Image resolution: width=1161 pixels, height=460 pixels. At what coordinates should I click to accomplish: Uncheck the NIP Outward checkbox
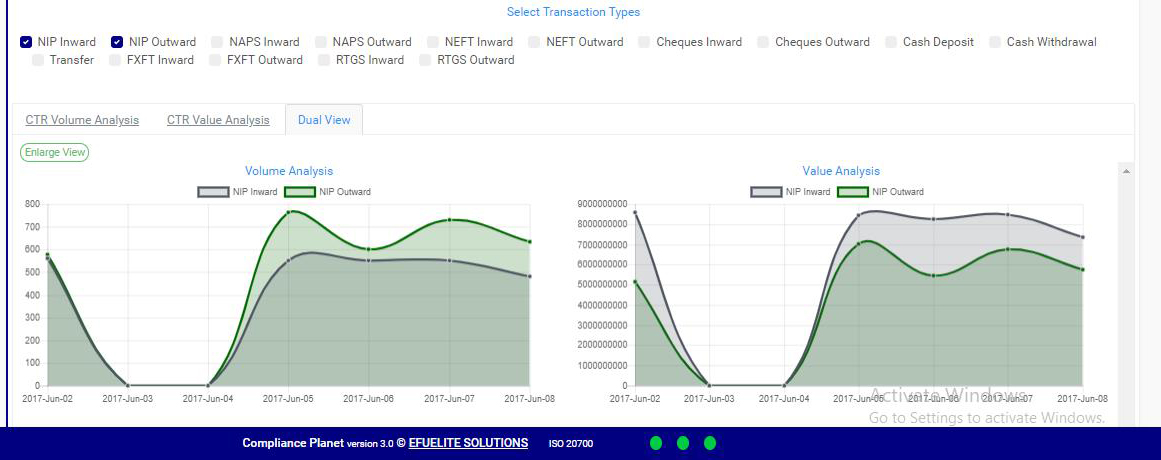[x=117, y=42]
